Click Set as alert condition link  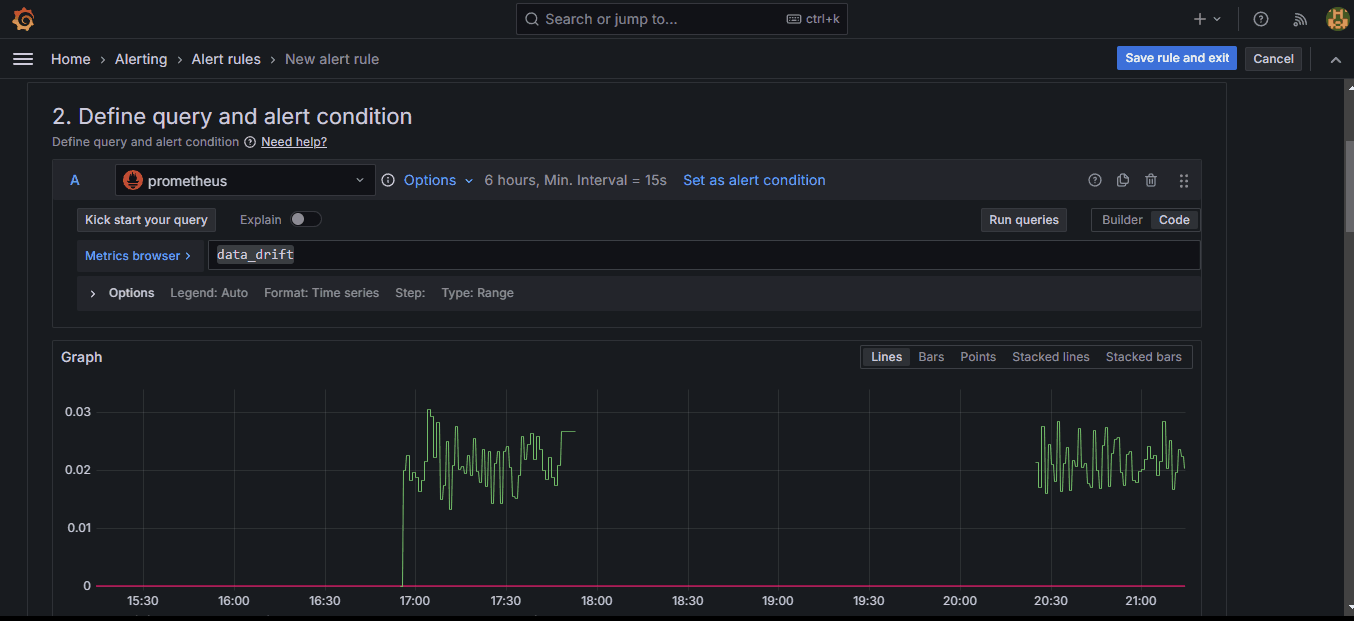coord(754,180)
